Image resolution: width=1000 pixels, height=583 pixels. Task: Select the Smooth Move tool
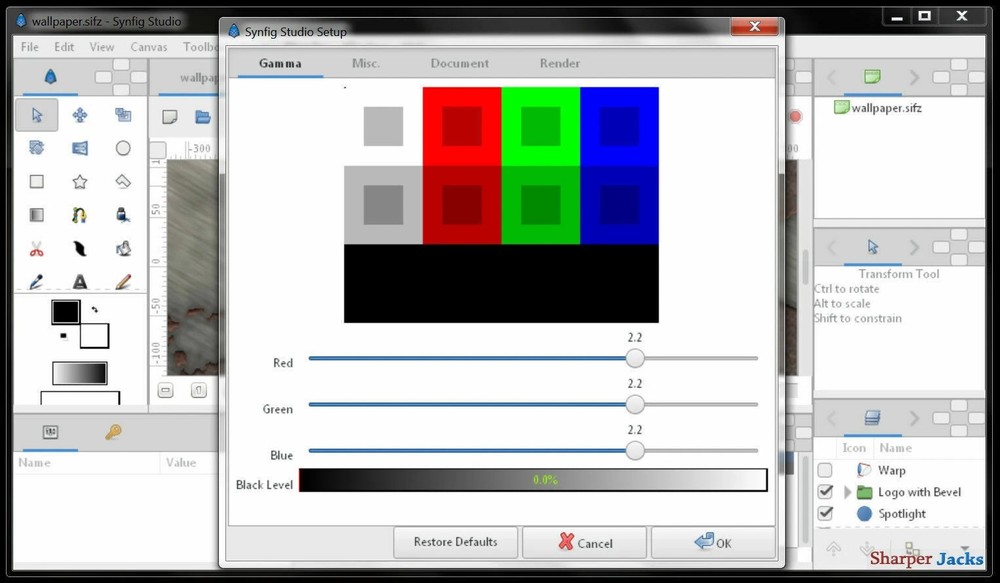pyautogui.click(x=80, y=115)
